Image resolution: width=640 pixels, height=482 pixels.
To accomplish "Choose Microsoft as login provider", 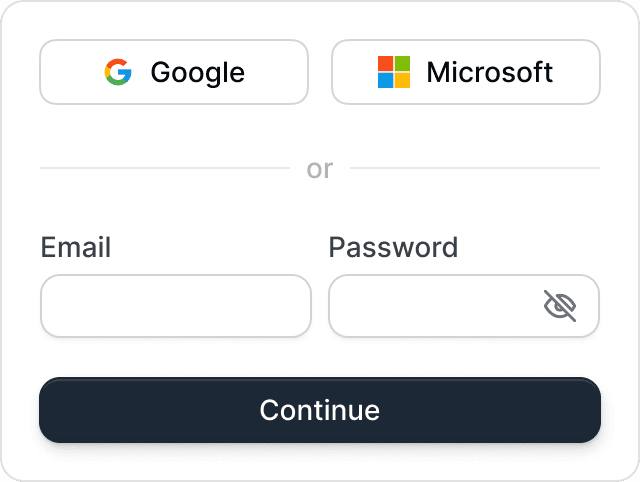I will click(466, 72).
